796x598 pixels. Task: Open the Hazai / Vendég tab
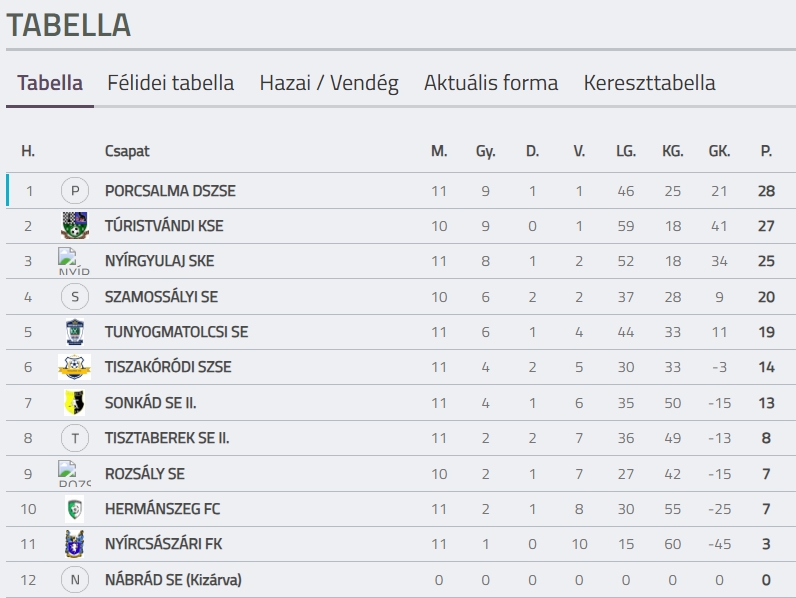pyautogui.click(x=329, y=83)
